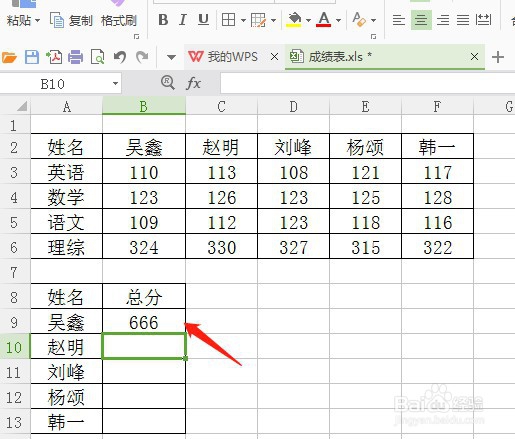This screenshot has width=515, height=439.
Task: Close the 我的WPS tab
Action: 274,57
